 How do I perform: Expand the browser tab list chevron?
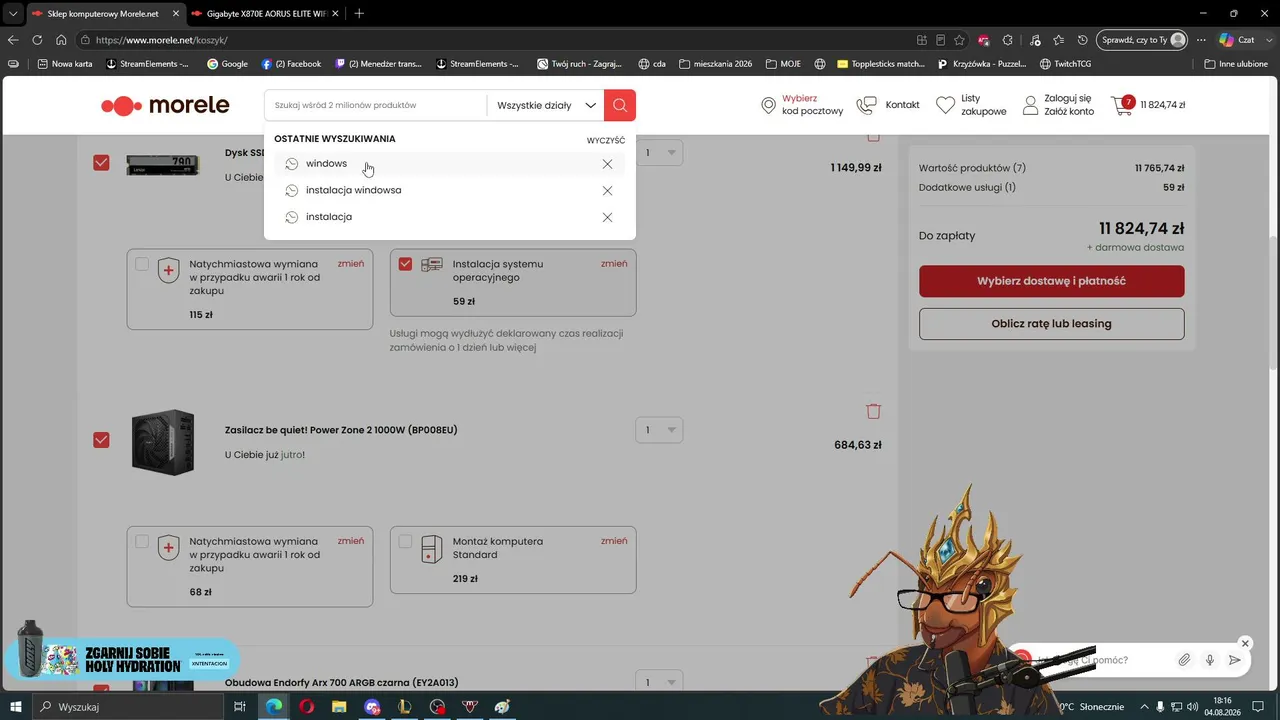(13, 13)
